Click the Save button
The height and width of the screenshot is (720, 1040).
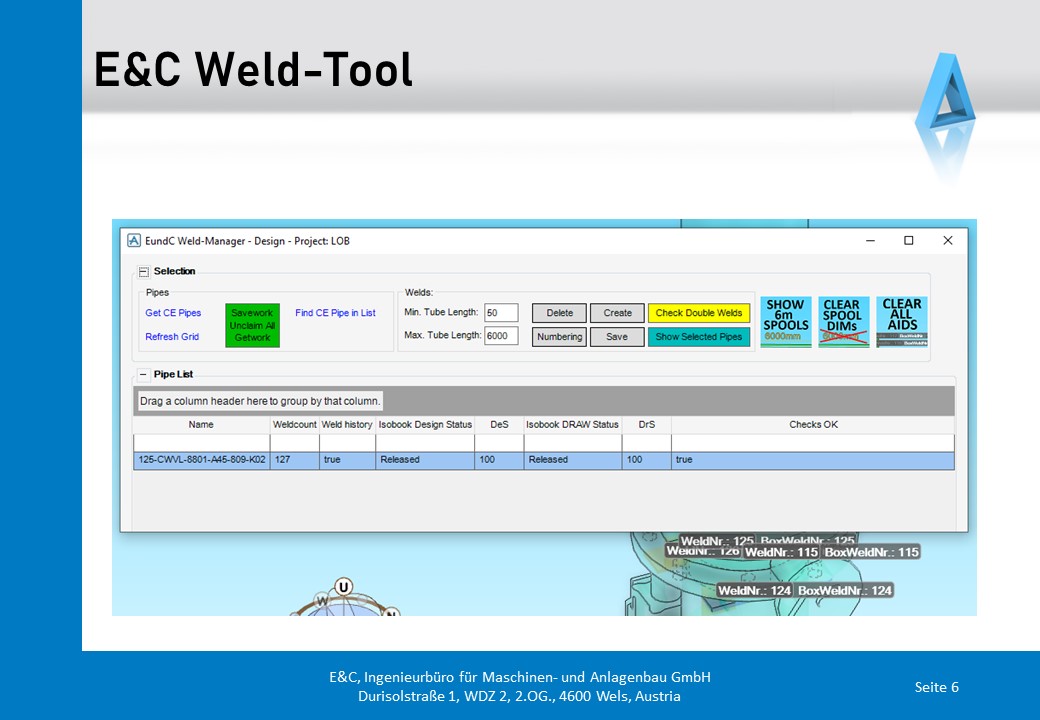click(x=617, y=337)
